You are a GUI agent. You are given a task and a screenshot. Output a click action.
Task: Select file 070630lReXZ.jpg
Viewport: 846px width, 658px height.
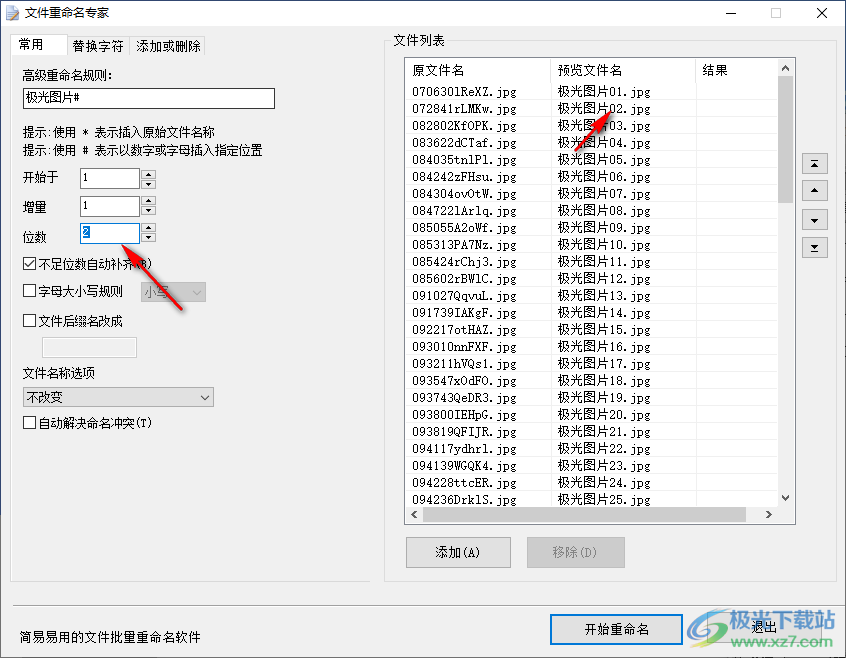coord(465,92)
